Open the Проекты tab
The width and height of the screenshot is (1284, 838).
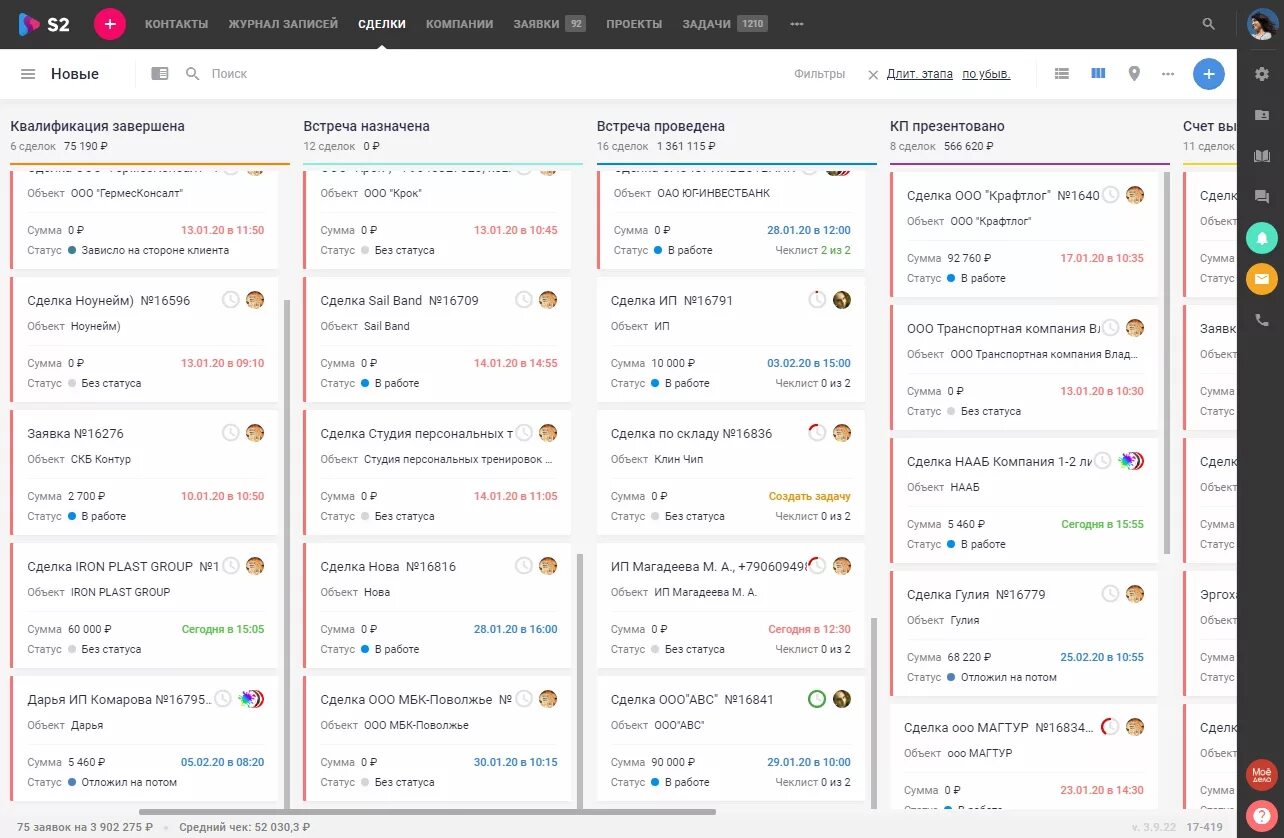pos(634,24)
